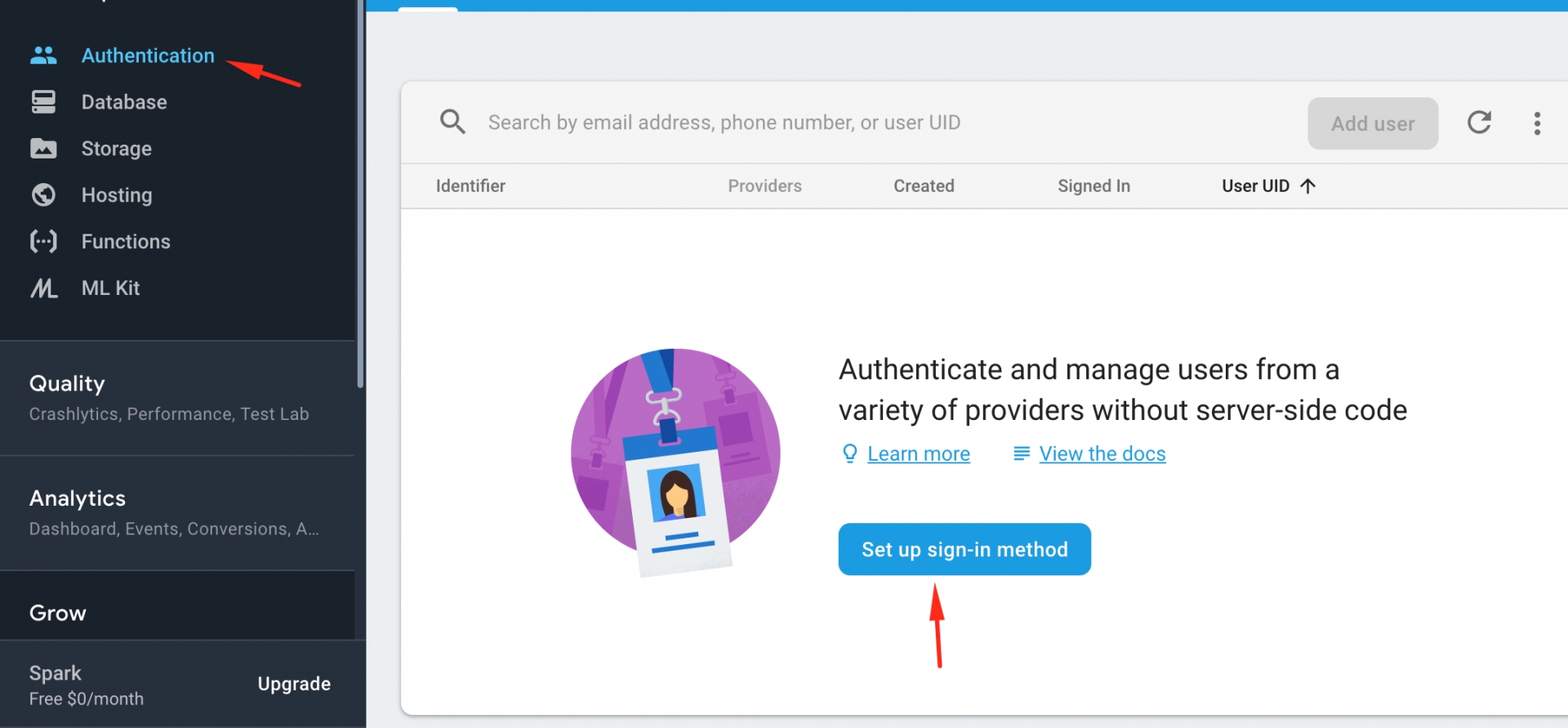The height and width of the screenshot is (728, 1568).
Task: Click the ML Kit icon
Action: 43,288
